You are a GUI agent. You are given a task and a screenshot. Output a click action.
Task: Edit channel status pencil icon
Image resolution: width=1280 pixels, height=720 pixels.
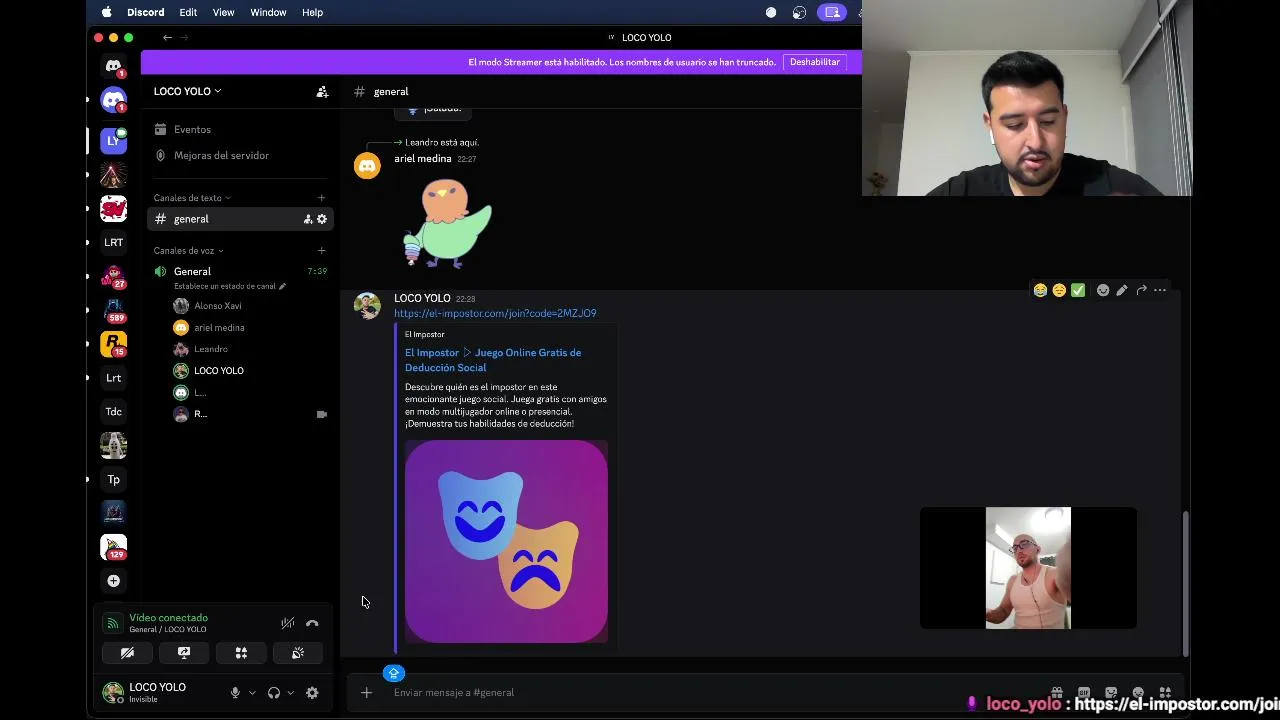pos(282,286)
